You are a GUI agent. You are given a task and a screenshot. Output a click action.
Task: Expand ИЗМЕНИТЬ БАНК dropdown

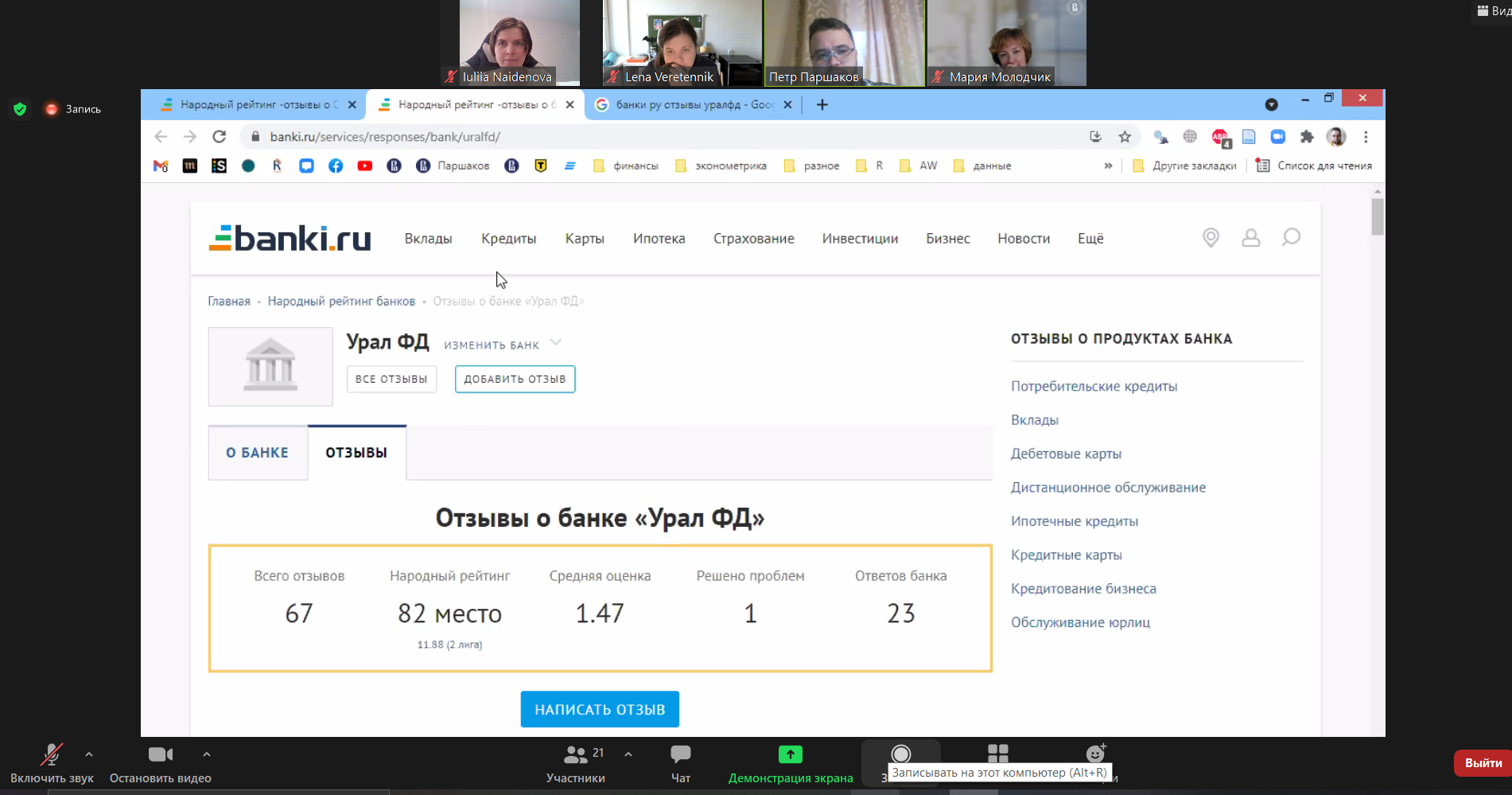click(503, 345)
